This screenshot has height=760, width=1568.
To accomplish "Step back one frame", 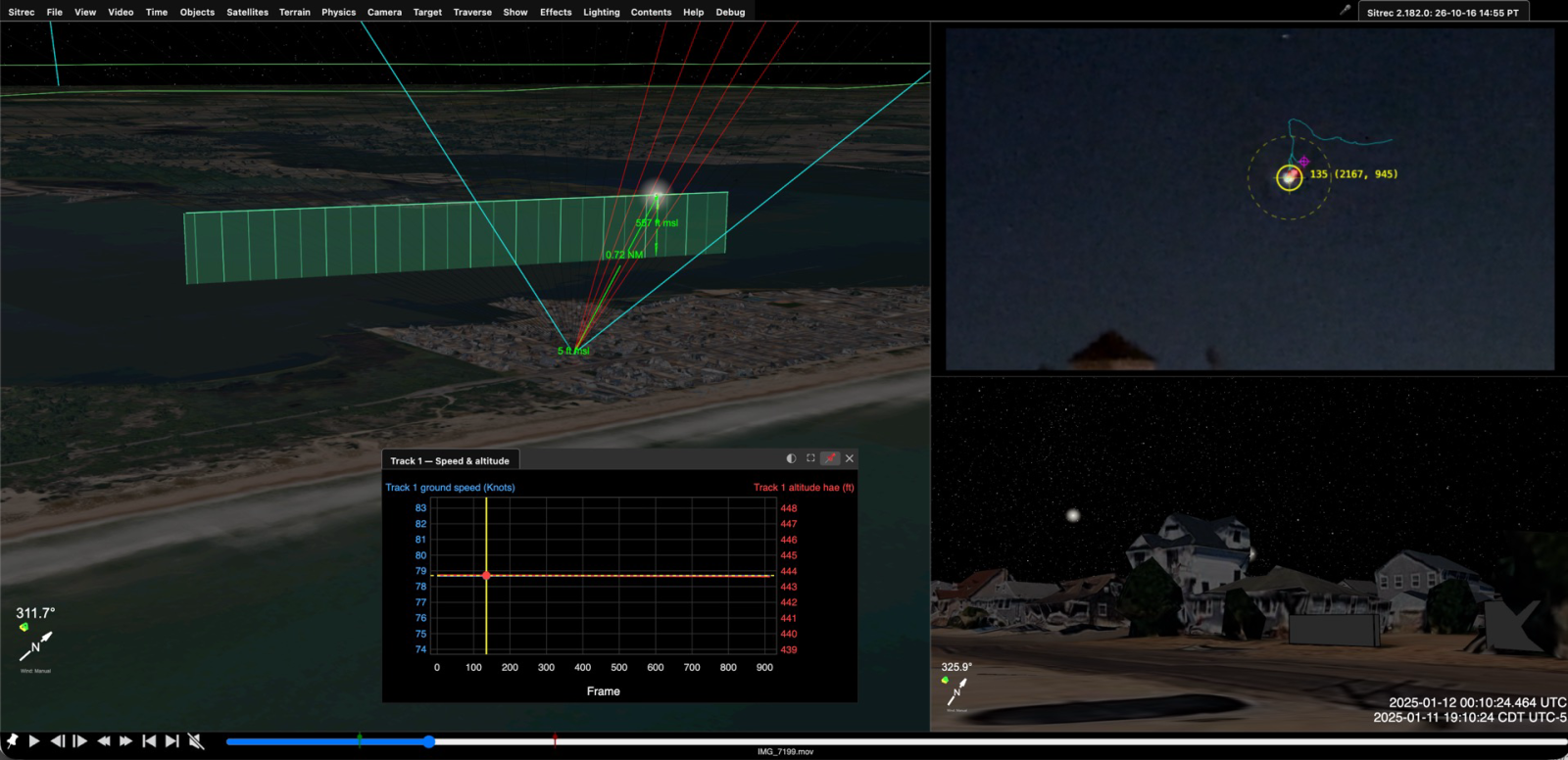I will click(58, 741).
